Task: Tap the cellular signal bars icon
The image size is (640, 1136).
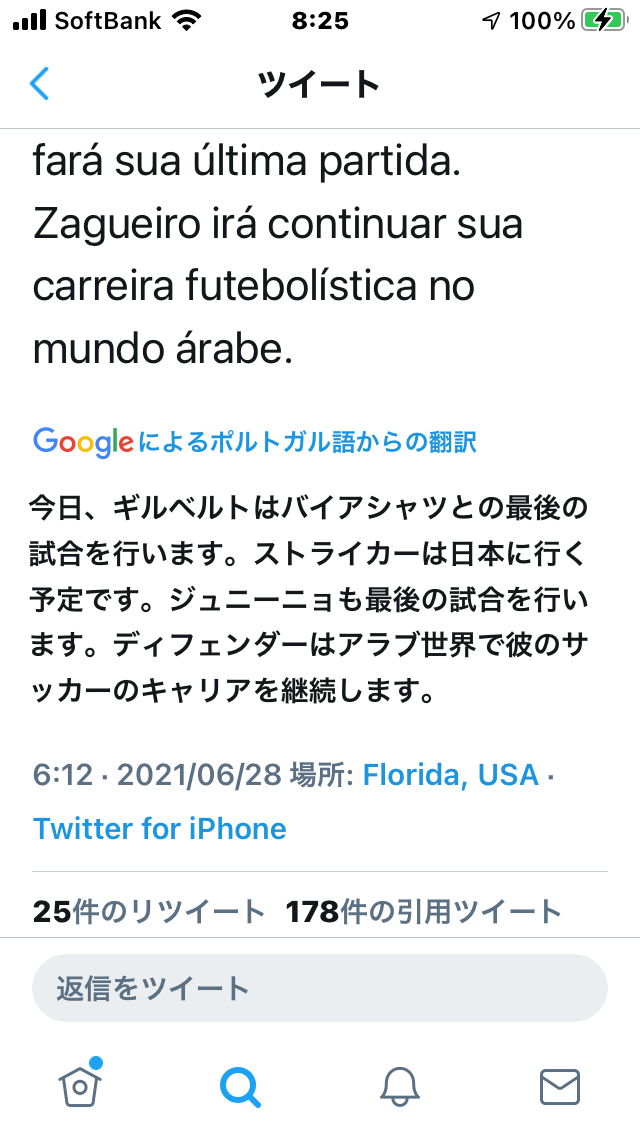Action: 30,21
